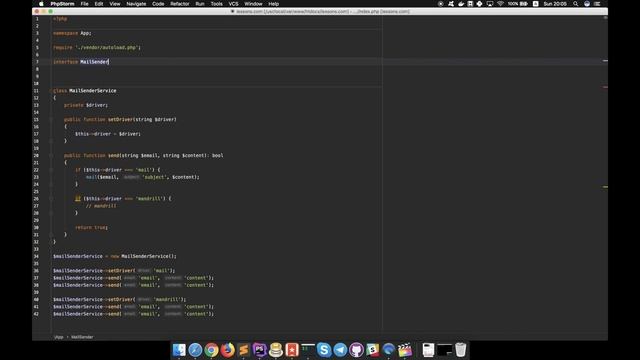The width and height of the screenshot is (640, 360).
Task: Open the red bookmark app in dock
Action: point(292,350)
